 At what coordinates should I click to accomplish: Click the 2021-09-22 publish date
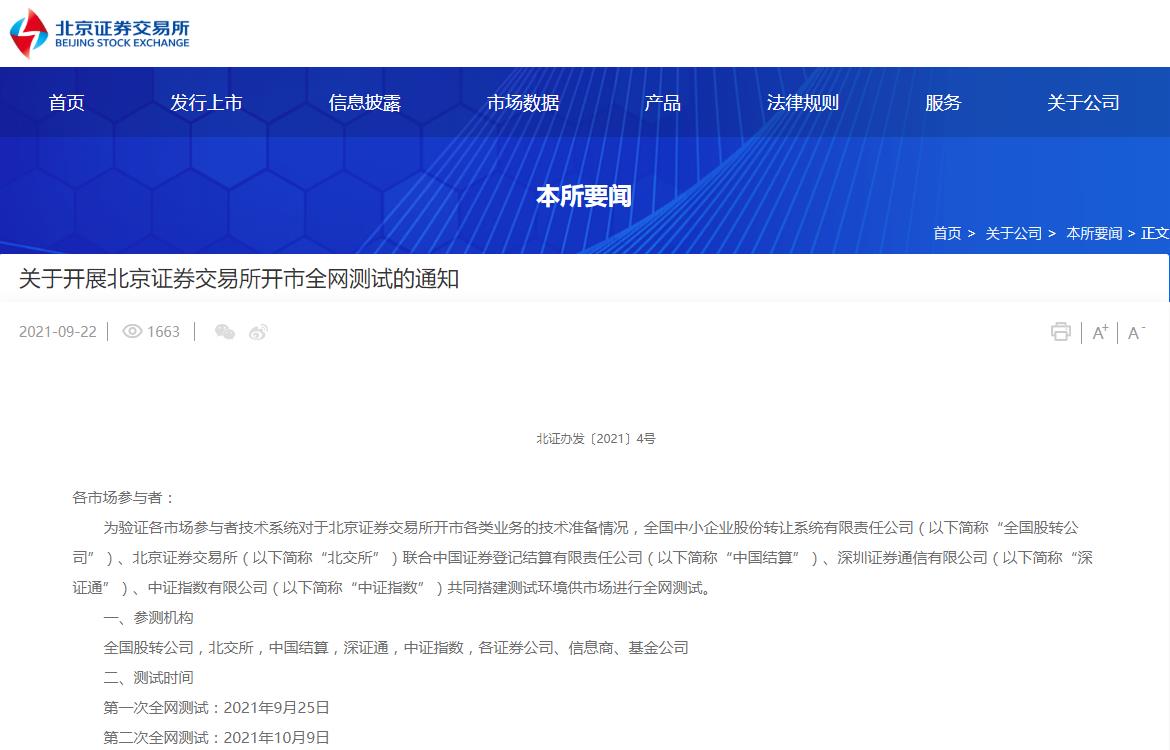pos(58,332)
